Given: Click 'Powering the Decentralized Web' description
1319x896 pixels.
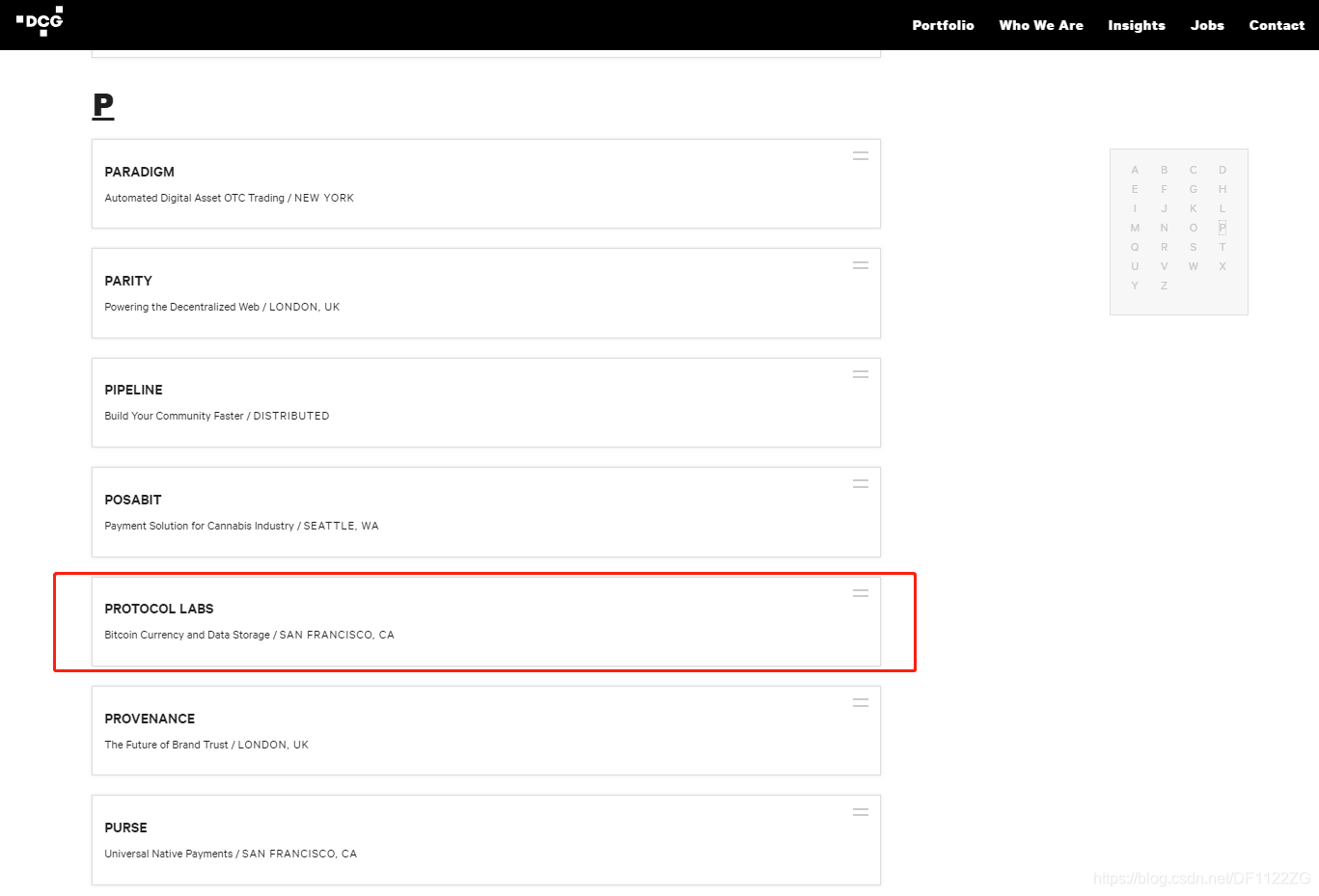Looking at the screenshot, I should pyautogui.click(x=181, y=307).
